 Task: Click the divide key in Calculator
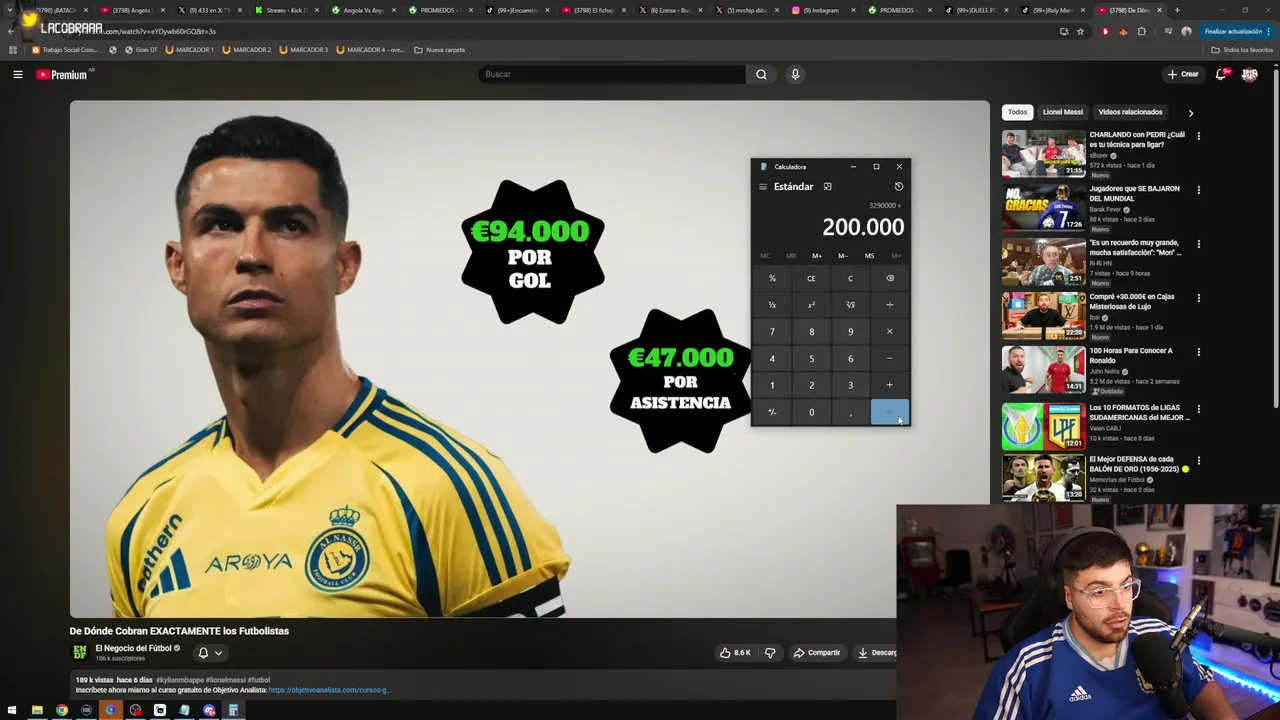click(889, 305)
